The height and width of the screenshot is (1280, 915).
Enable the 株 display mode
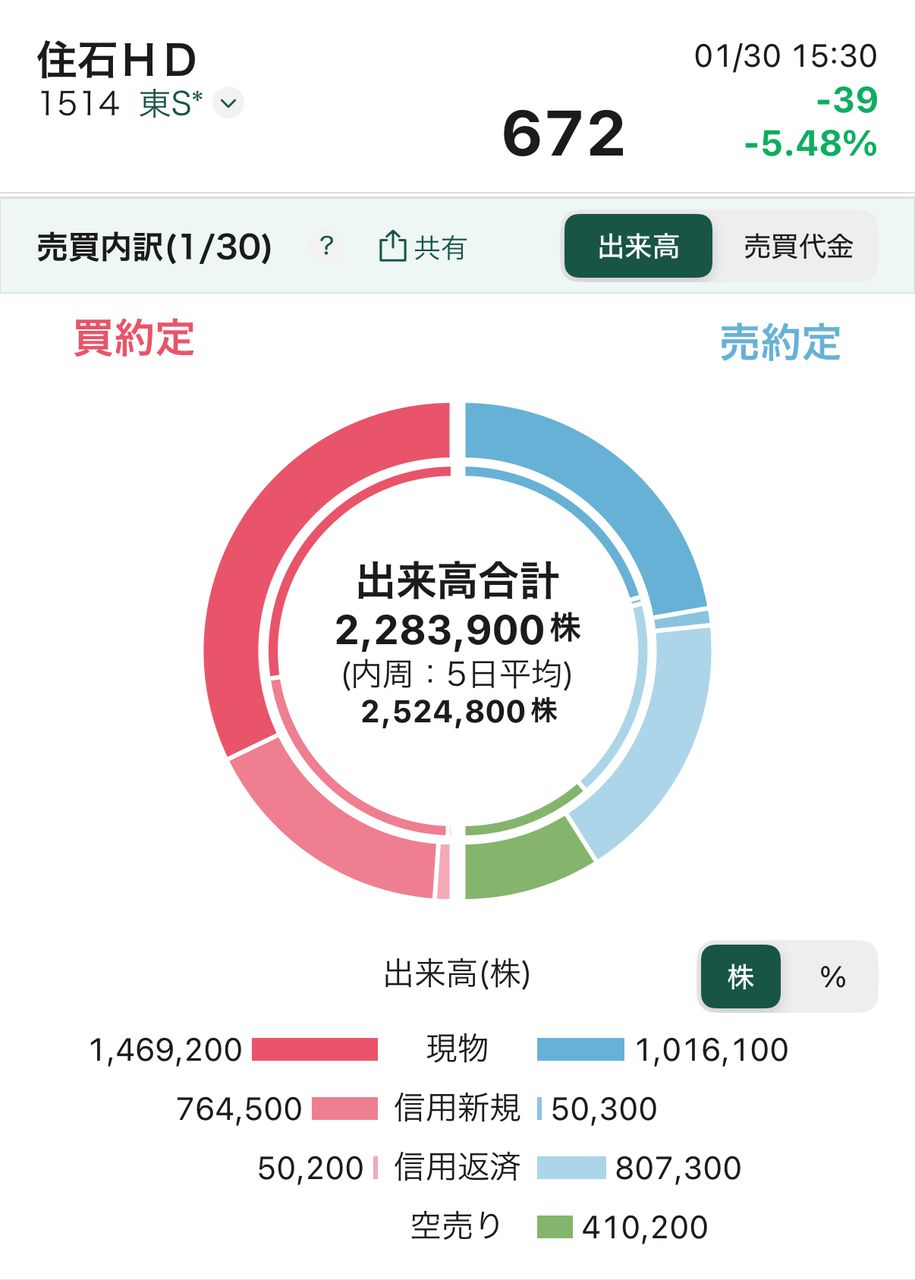[741, 976]
